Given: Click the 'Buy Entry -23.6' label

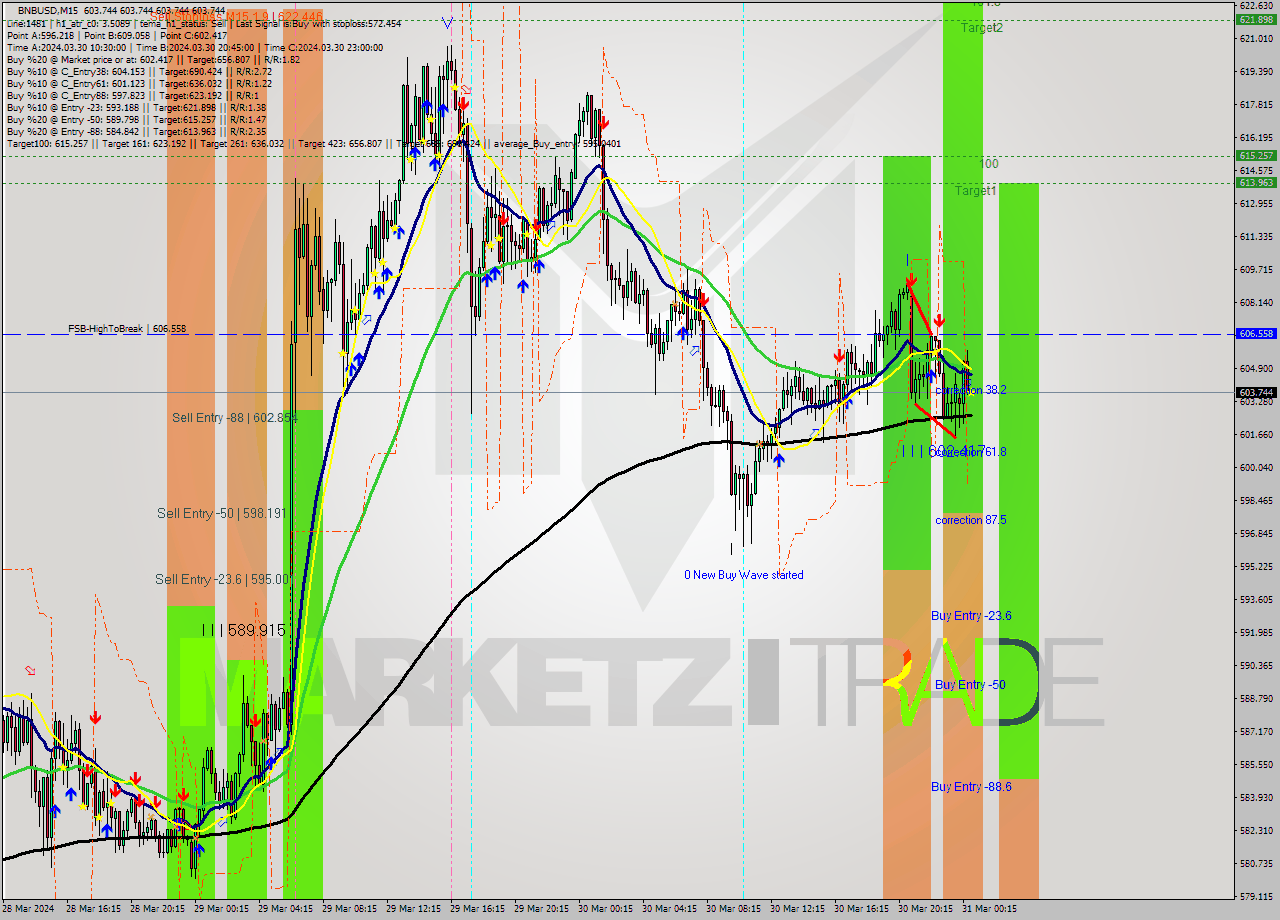Looking at the screenshot, I should pos(971,616).
